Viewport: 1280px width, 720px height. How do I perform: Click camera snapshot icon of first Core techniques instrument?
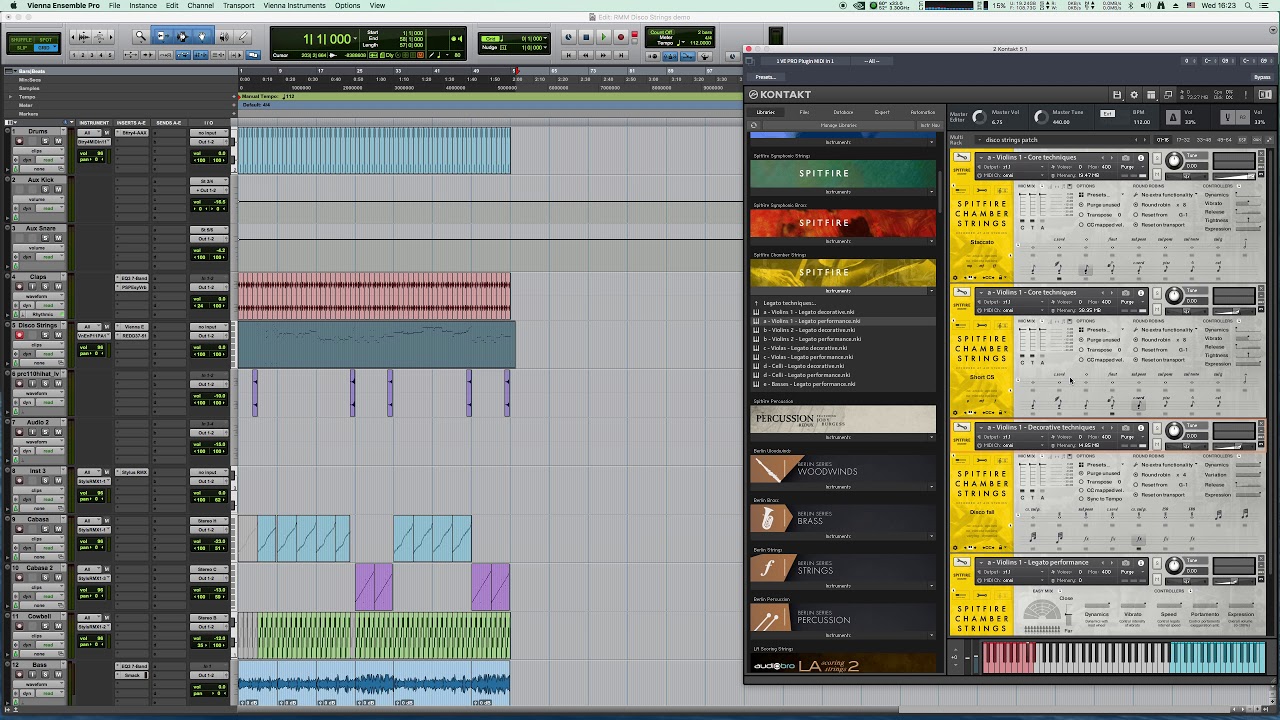pos(1126,157)
